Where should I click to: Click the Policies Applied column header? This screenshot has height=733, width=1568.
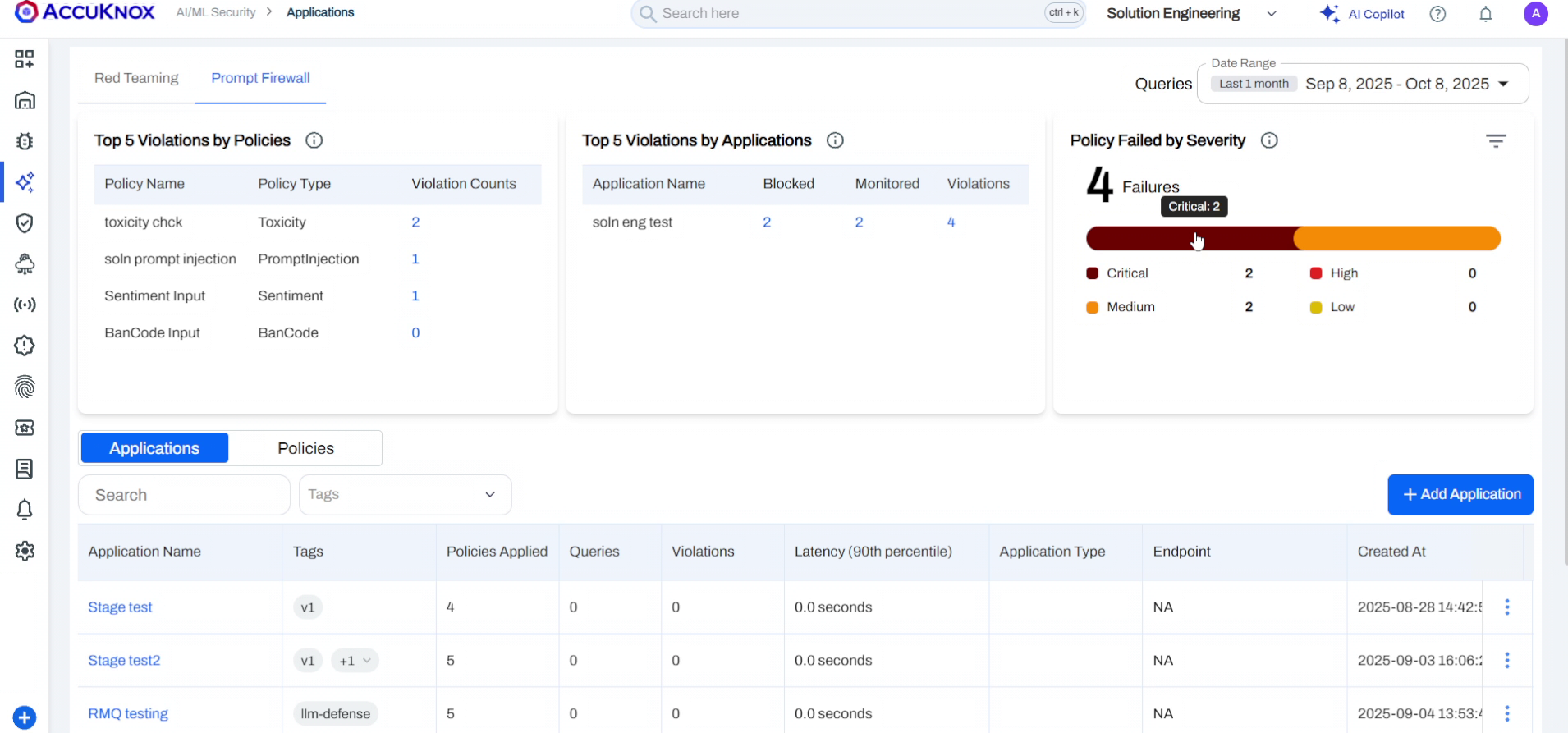click(497, 552)
